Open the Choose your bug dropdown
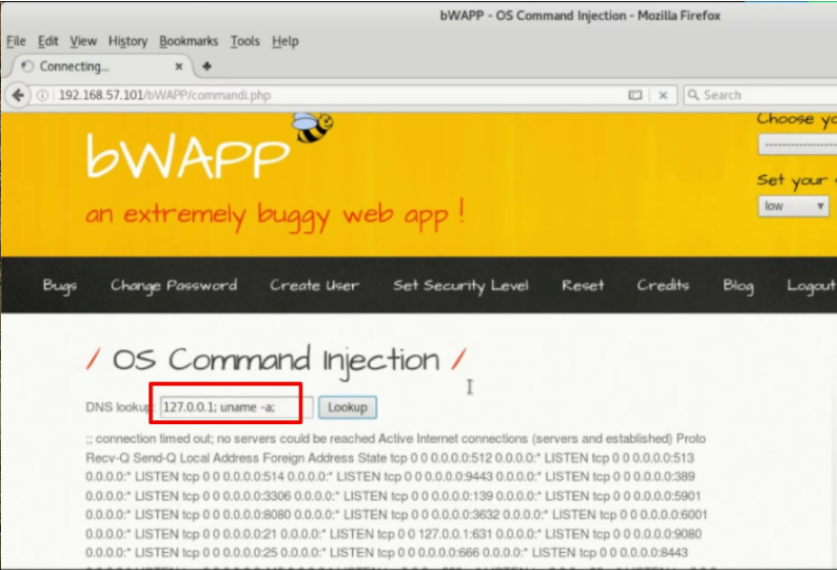 point(797,145)
